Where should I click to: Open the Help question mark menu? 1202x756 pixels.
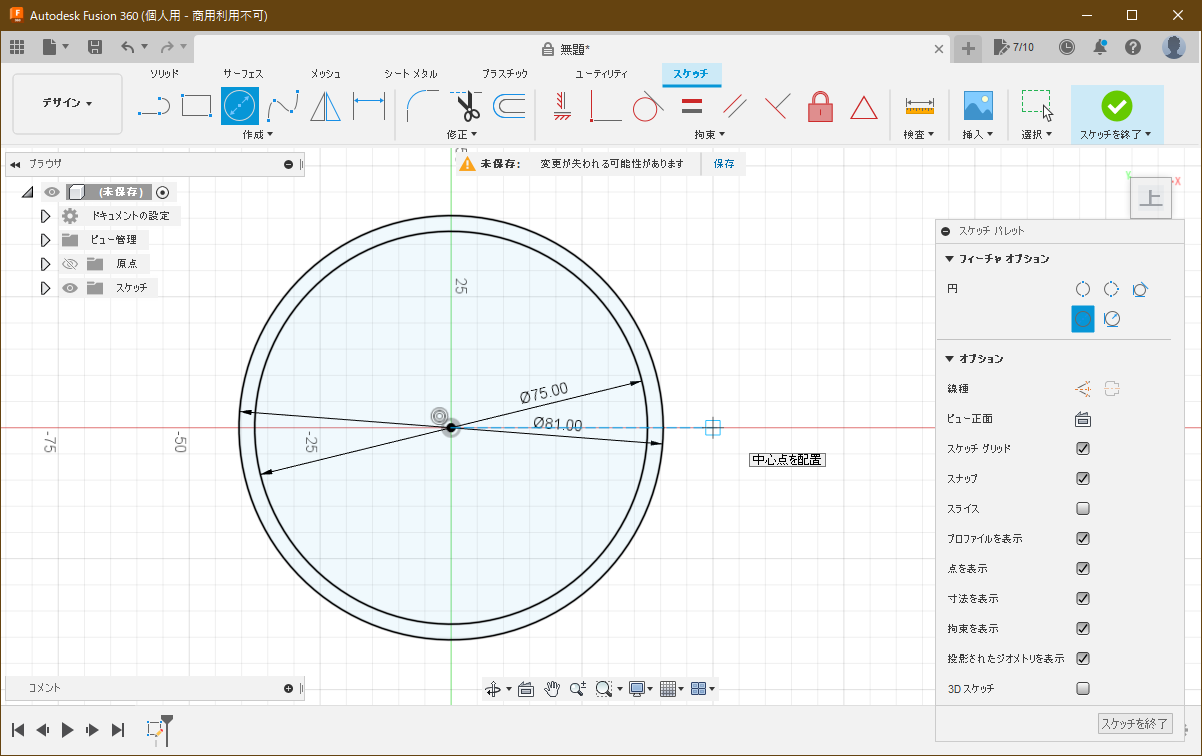[x=1133, y=47]
